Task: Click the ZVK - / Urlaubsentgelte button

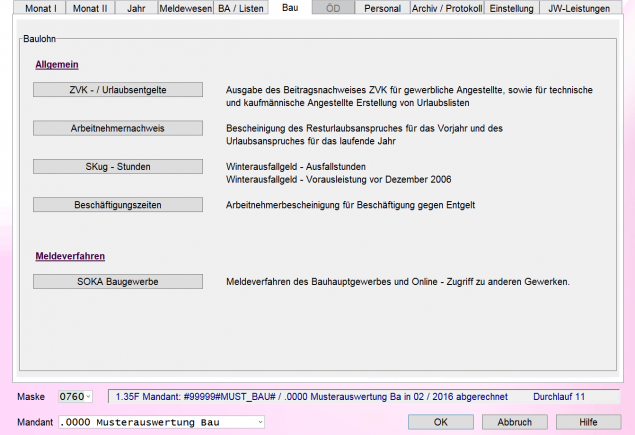Action: click(118, 90)
